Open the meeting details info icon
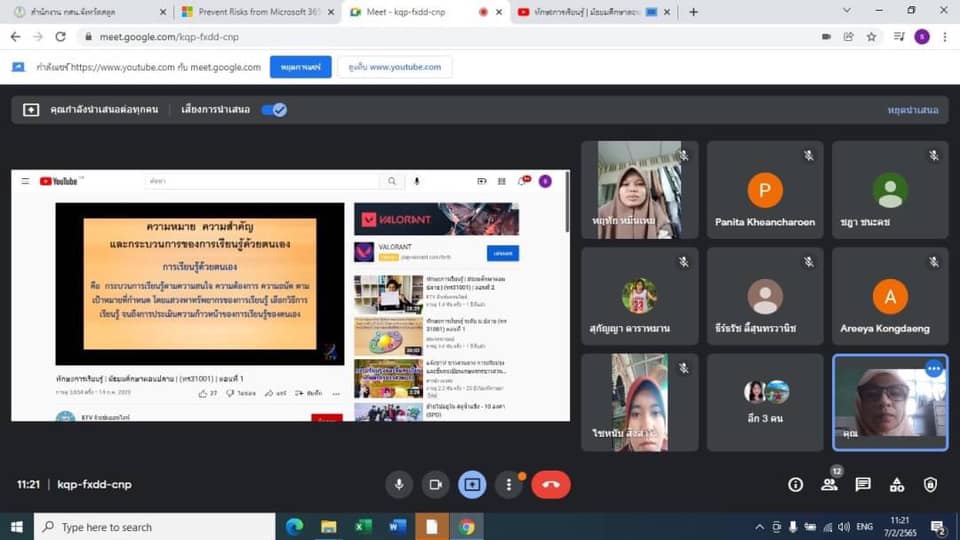 795,484
